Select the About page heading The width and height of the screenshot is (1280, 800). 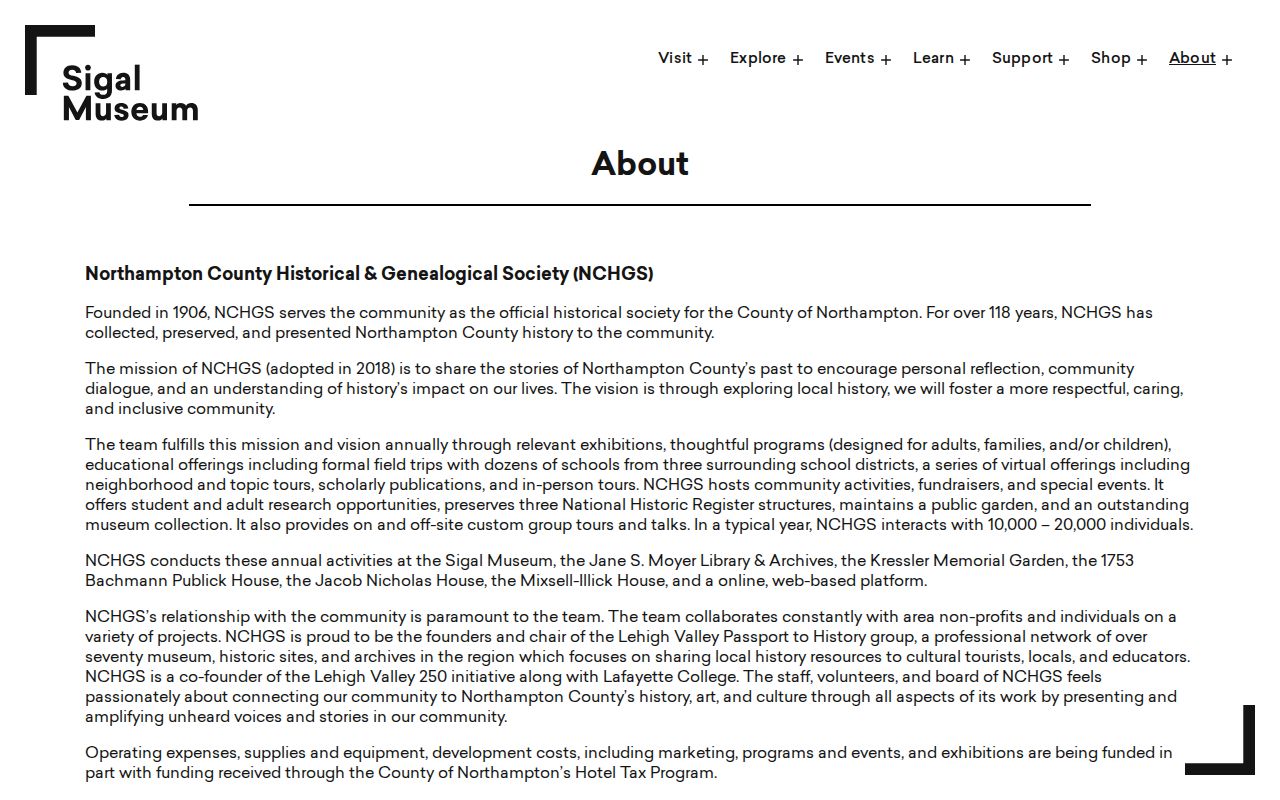coord(640,163)
